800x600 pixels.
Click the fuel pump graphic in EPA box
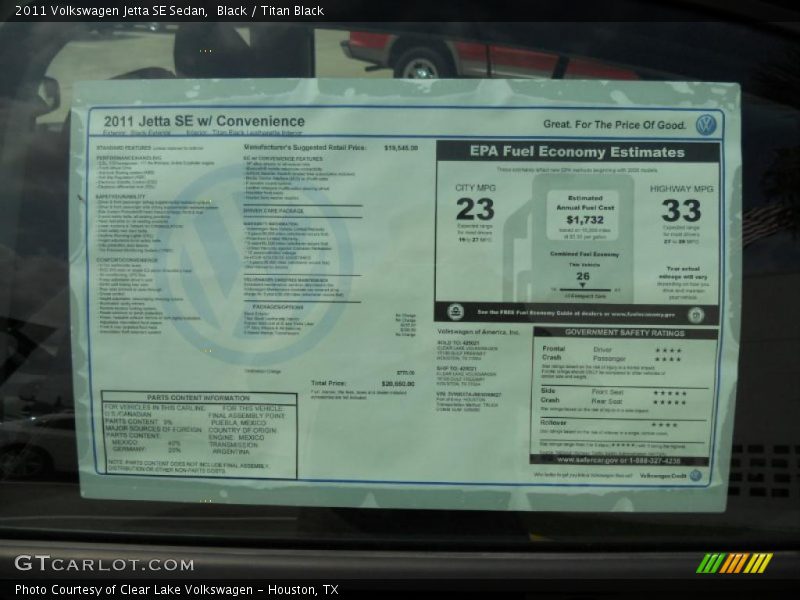(x=569, y=238)
